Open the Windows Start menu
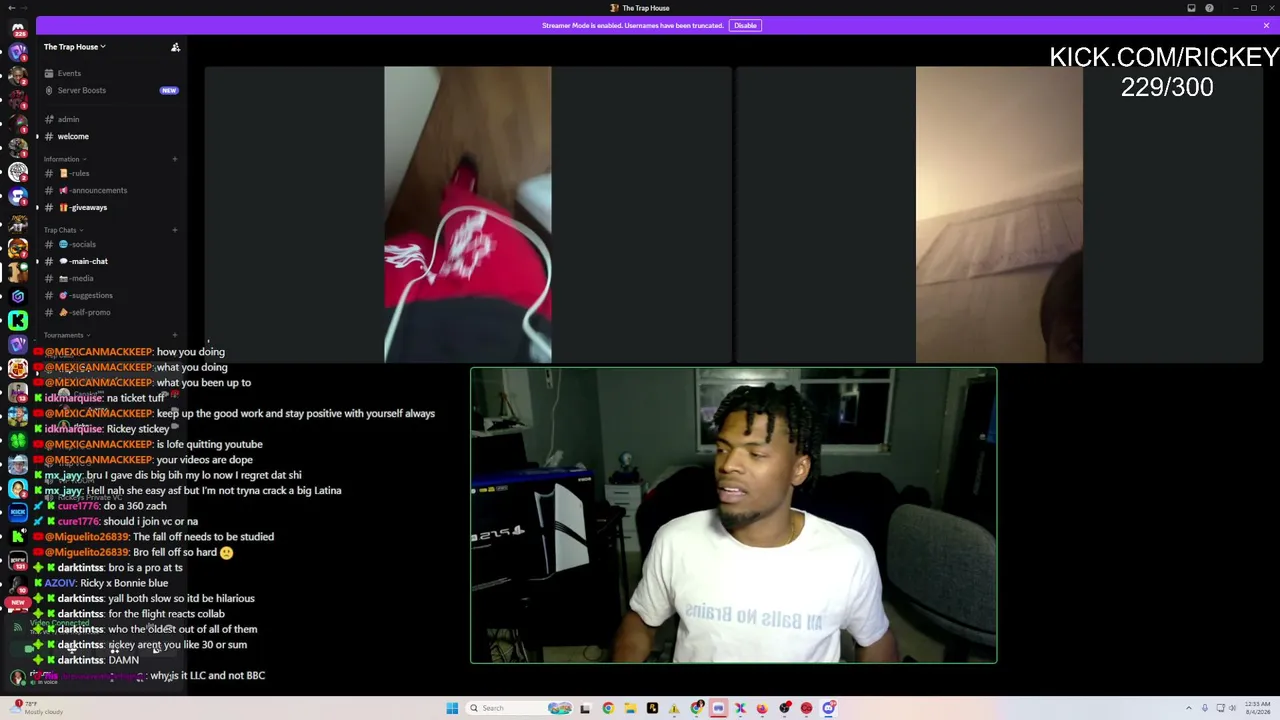Image resolution: width=1280 pixels, height=720 pixels. 452,708
